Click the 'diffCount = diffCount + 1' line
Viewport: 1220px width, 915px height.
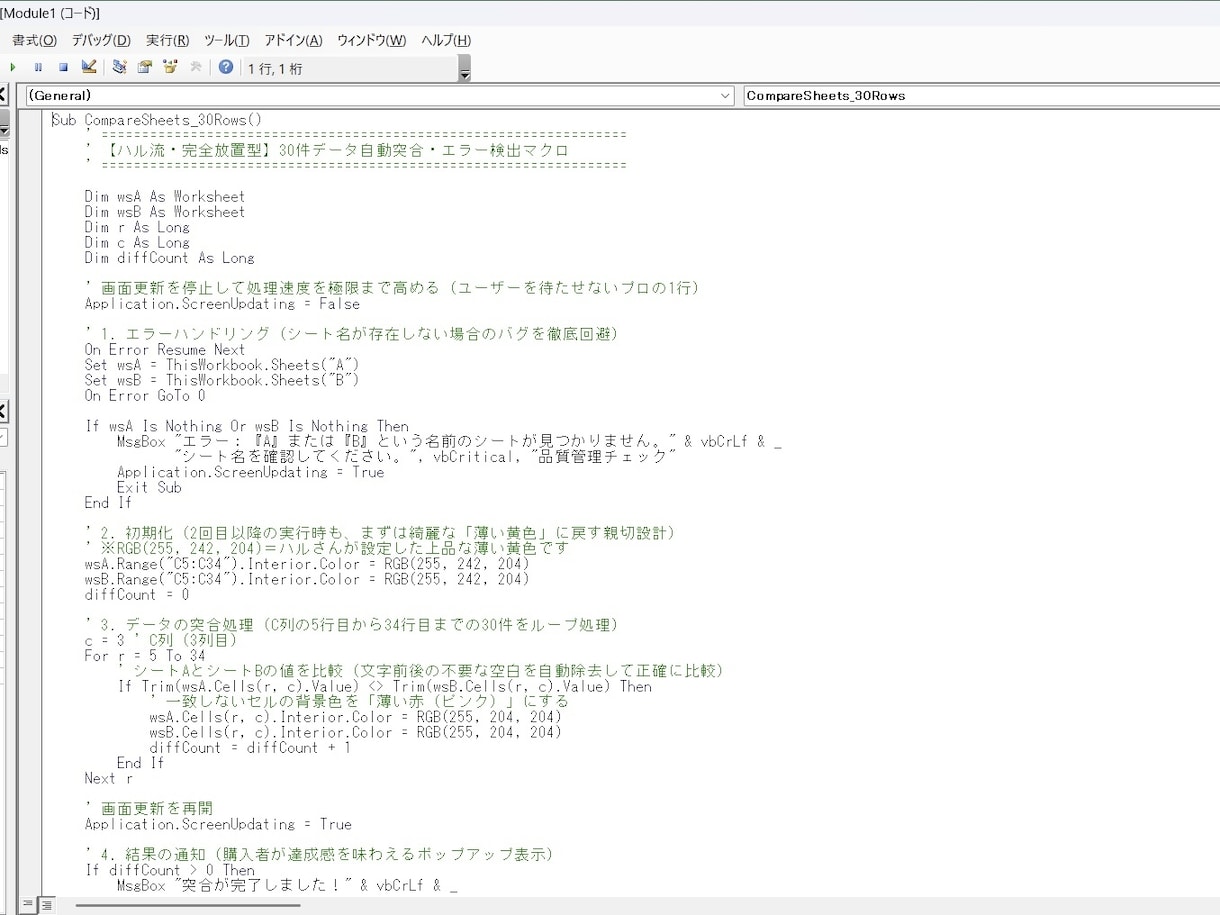[250, 748]
